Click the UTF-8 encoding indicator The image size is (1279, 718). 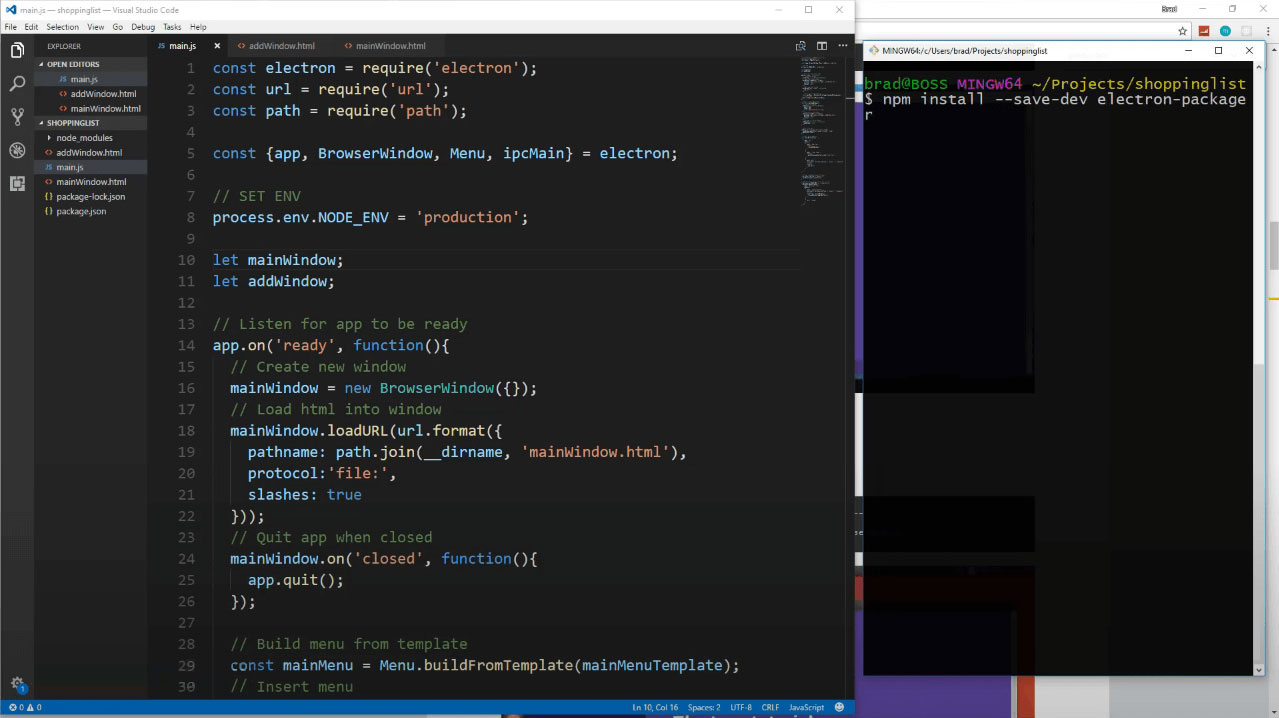(x=740, y=708)
